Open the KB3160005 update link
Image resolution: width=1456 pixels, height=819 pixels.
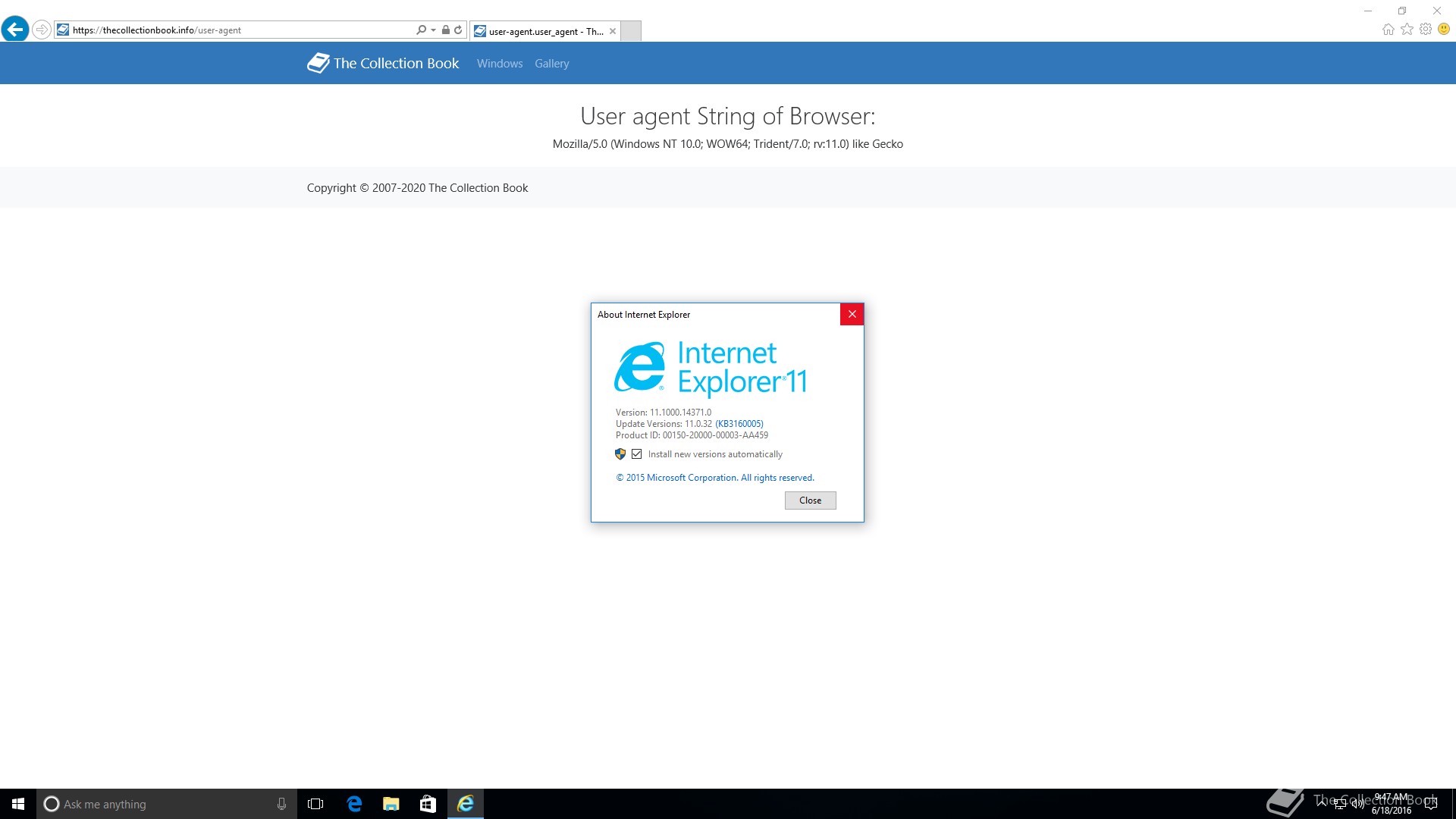coord(739,424)
